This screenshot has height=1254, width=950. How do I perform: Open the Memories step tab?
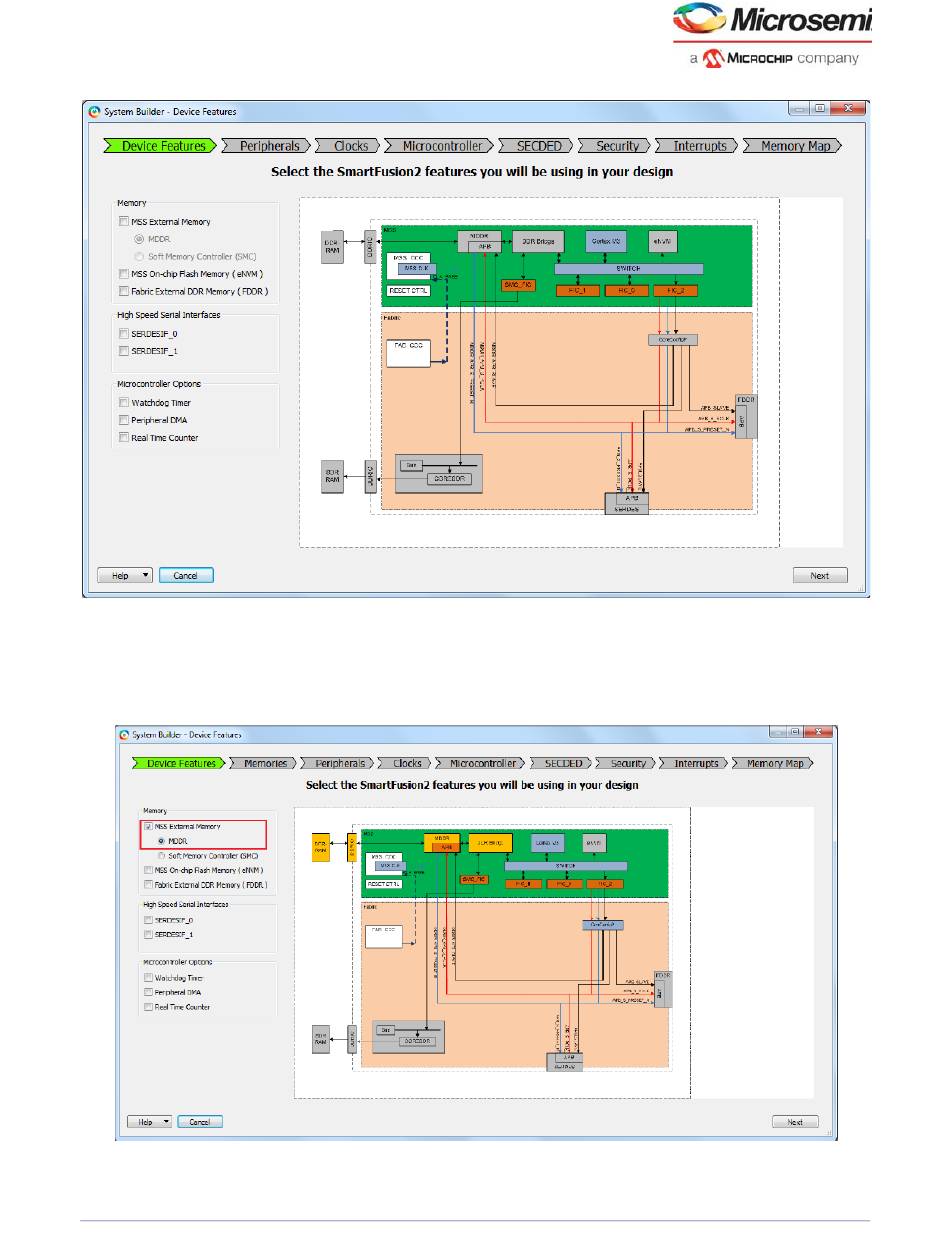264,763
